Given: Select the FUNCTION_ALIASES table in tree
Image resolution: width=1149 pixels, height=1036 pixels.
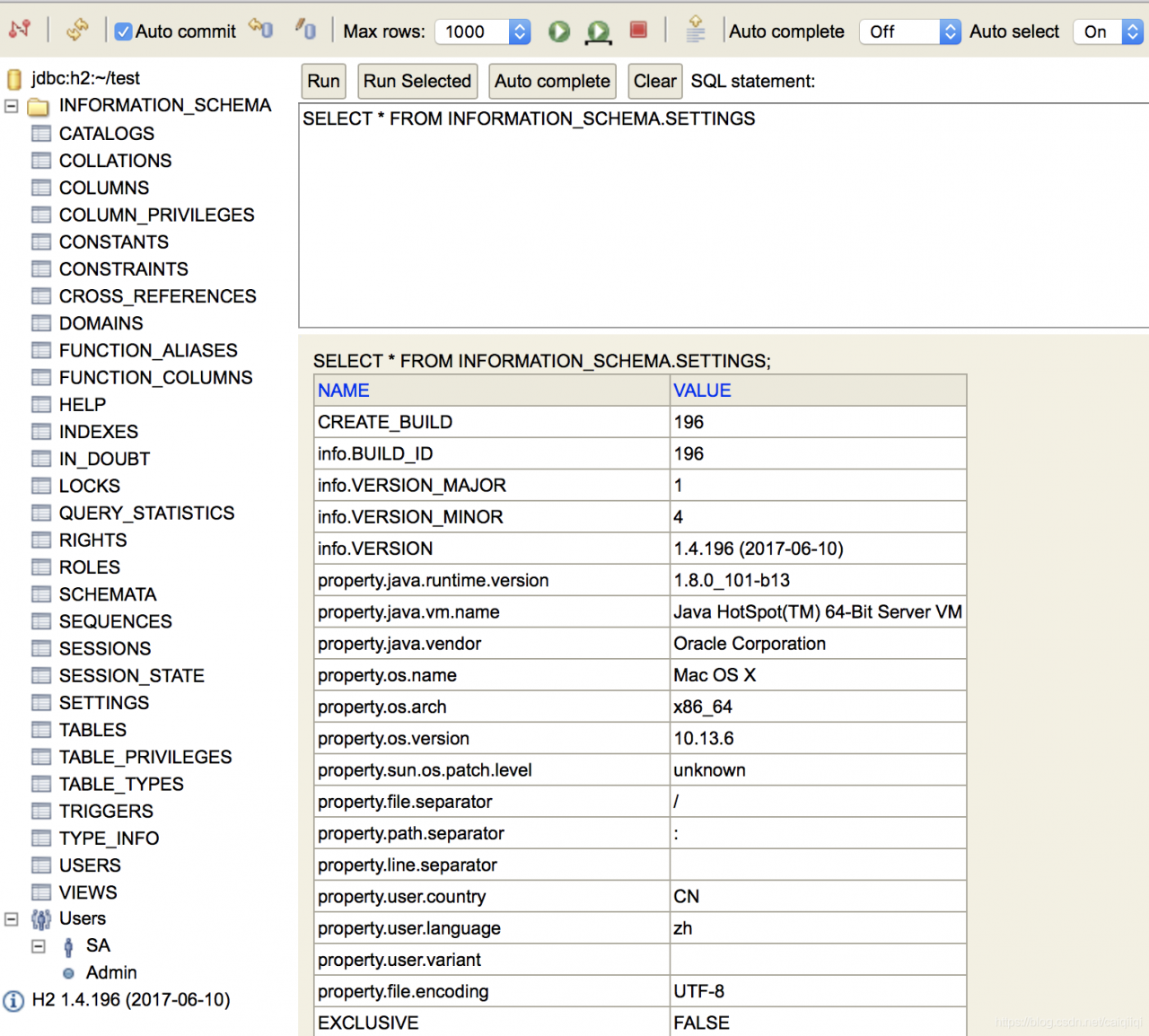Looking at the screenshot, I should 149,350.
